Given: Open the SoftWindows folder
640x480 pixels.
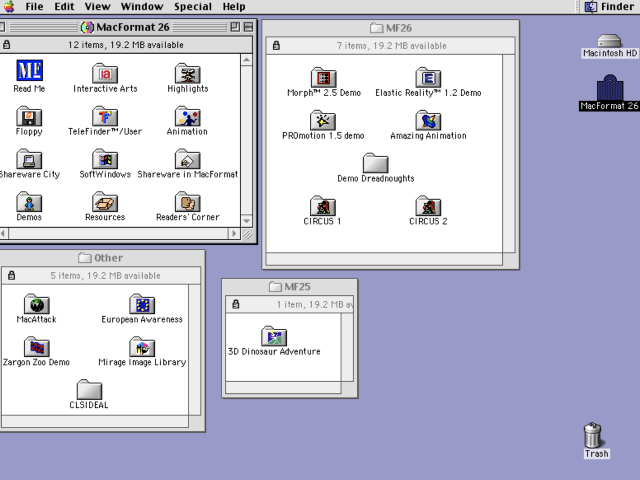Looking at the screenshot, I should click(x=105, y=159).
